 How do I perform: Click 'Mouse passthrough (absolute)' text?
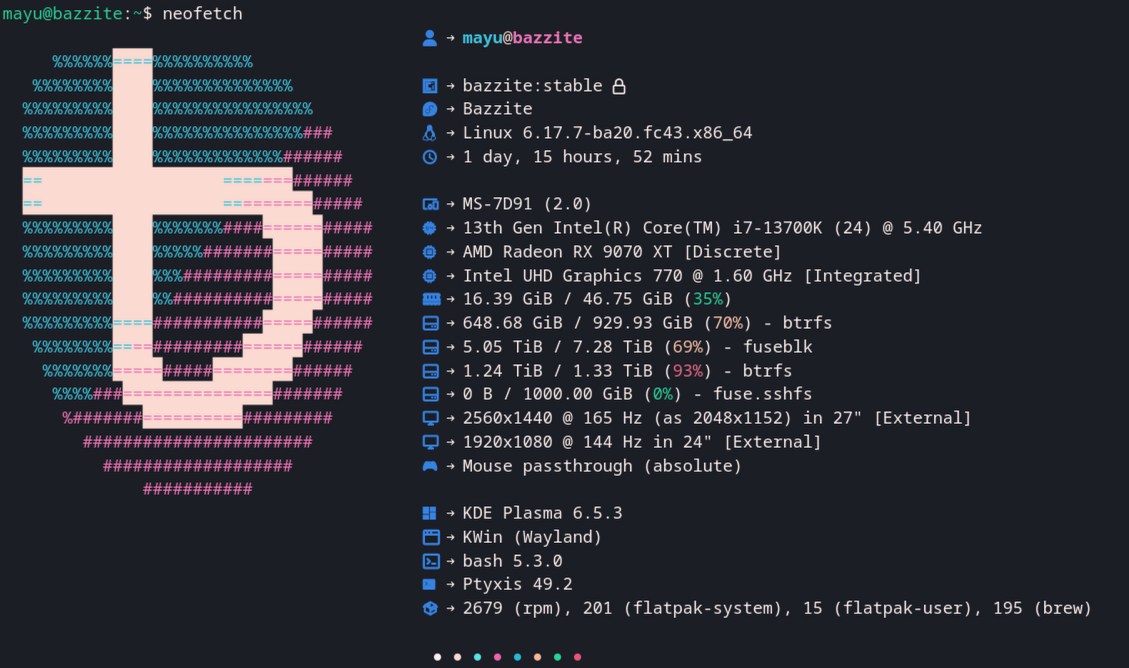pyautogui.click(x=602, y=466)
